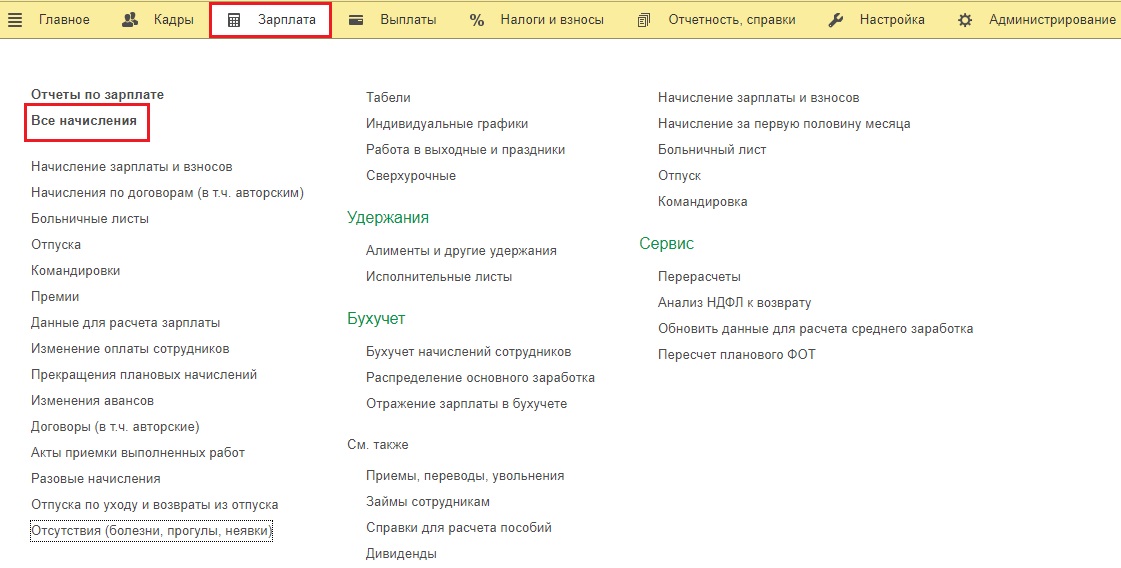Open the Перерасчеты service
This screenshot has width=1121, height=568.
pyautogui.click(x=699, y=276)
